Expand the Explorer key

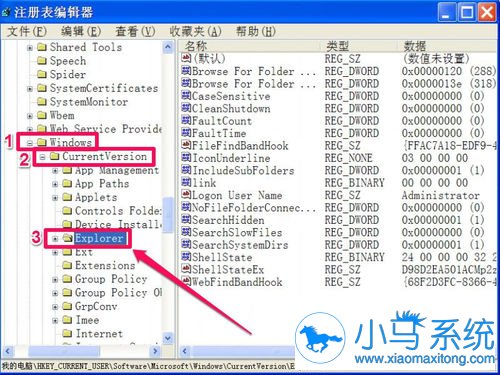[x=55, y=239]
